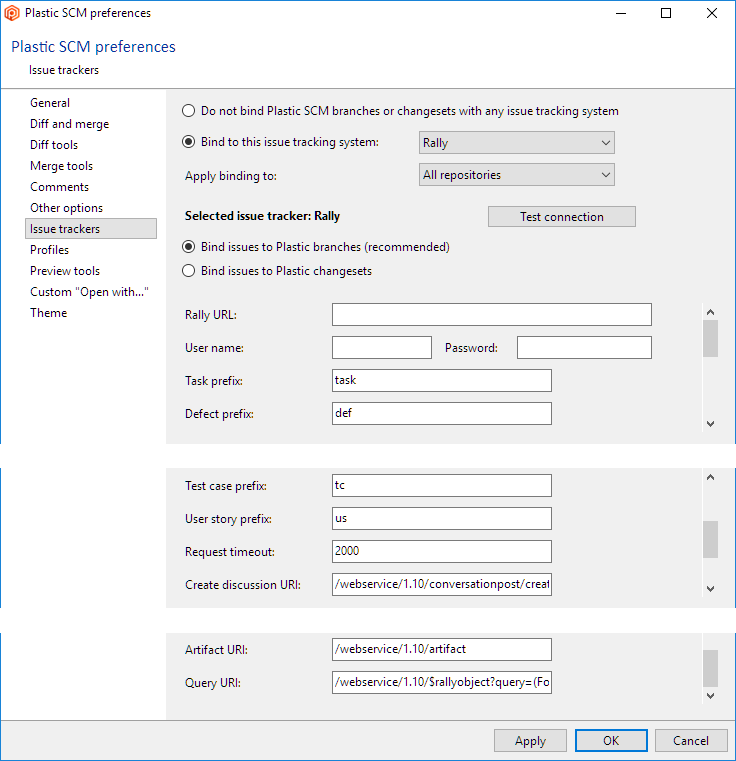Image resolution: width=736 pixels, height=761 pixels.
Task: Choose 'Bind issues to Plastic changesets' radio
Action: click(188, 271)
